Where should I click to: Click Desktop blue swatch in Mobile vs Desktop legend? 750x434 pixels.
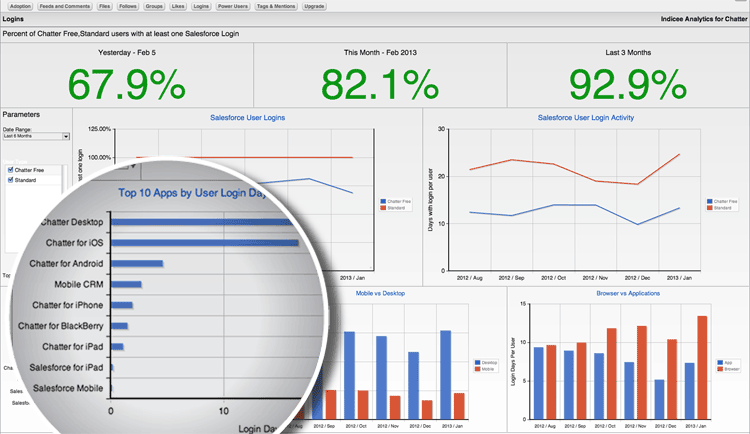click(x=476, y=362)
